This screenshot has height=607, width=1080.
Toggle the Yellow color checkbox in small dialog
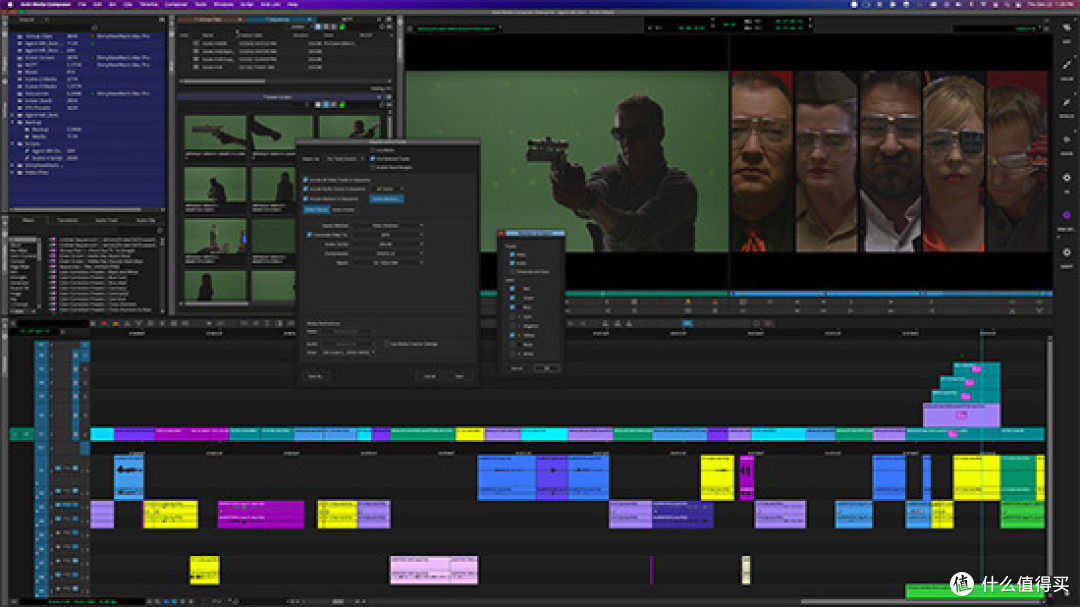pyautogui.click(x=514, y=337)
